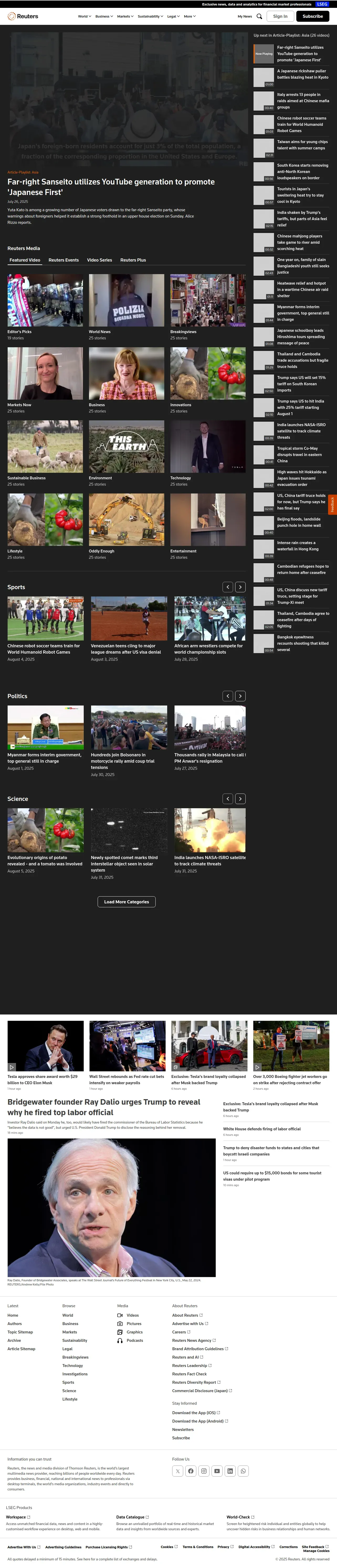The height and width of the screenshot is (1568, 337).
Task: Open the World-Check product link
Action: coord(240,1516)
